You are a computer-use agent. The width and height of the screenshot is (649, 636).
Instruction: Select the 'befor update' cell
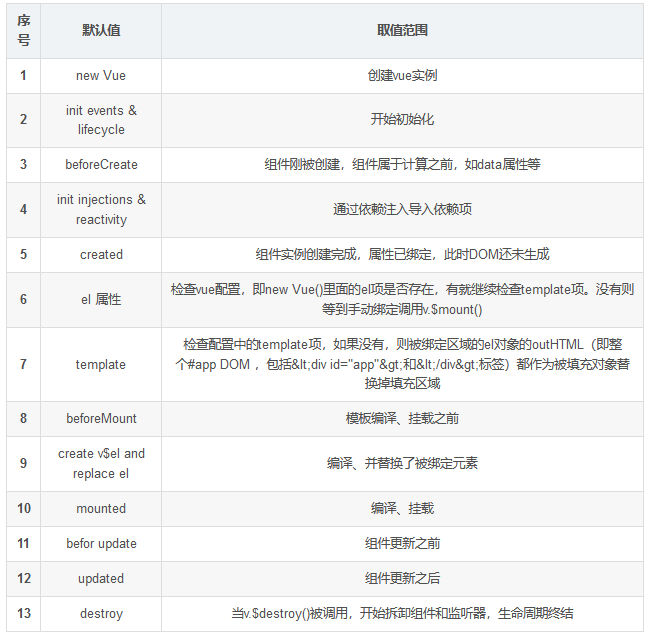(x=101, y=544)
